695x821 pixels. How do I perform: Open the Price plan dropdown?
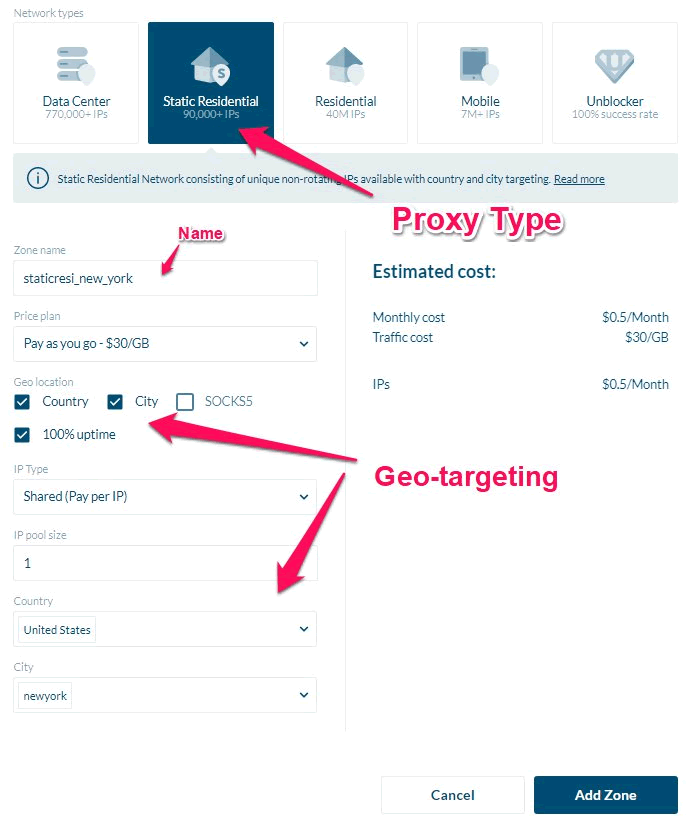(x=165, y=344)
